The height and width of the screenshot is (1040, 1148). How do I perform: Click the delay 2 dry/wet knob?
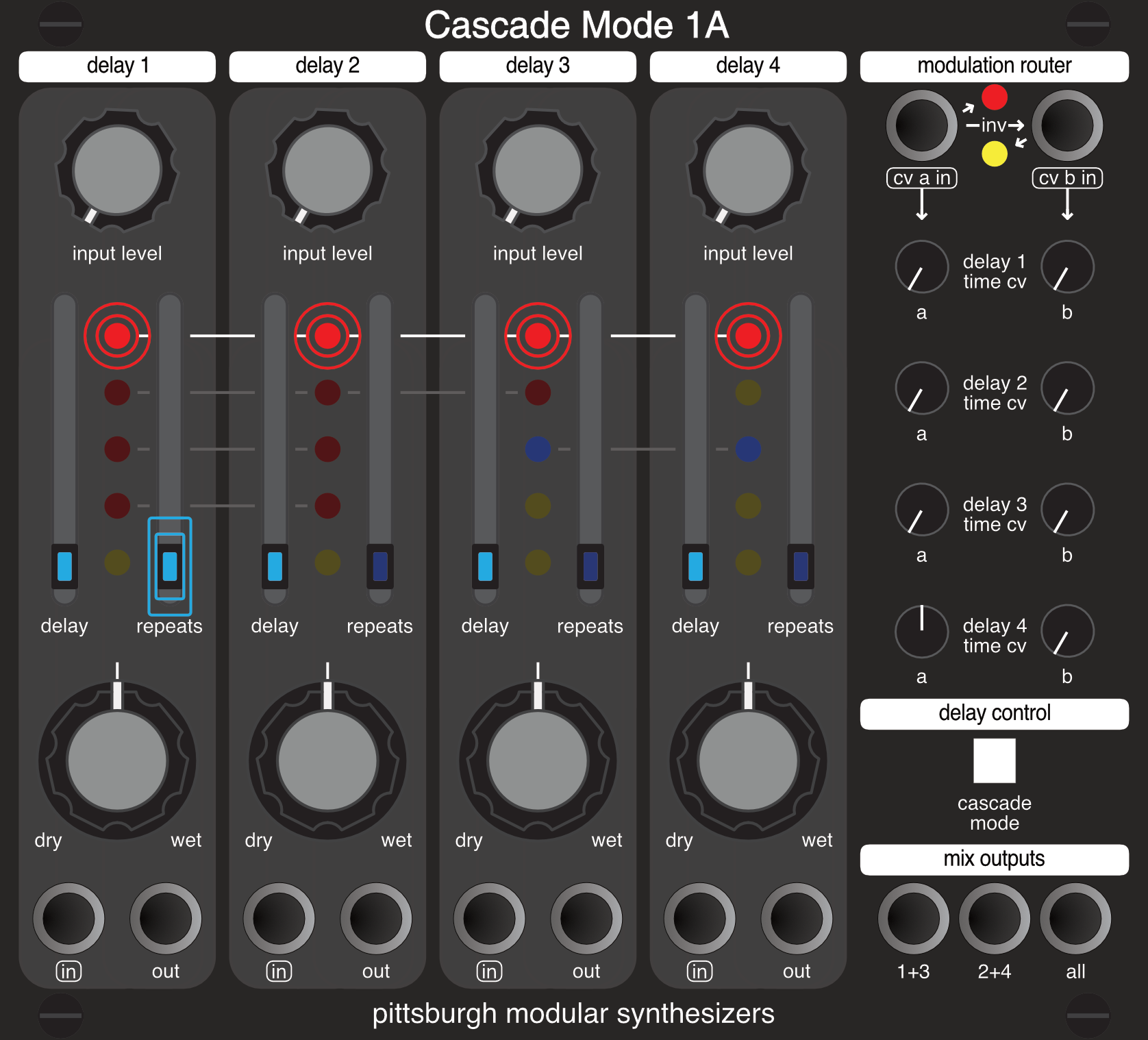pyautogui.click(x=327, y=760)
